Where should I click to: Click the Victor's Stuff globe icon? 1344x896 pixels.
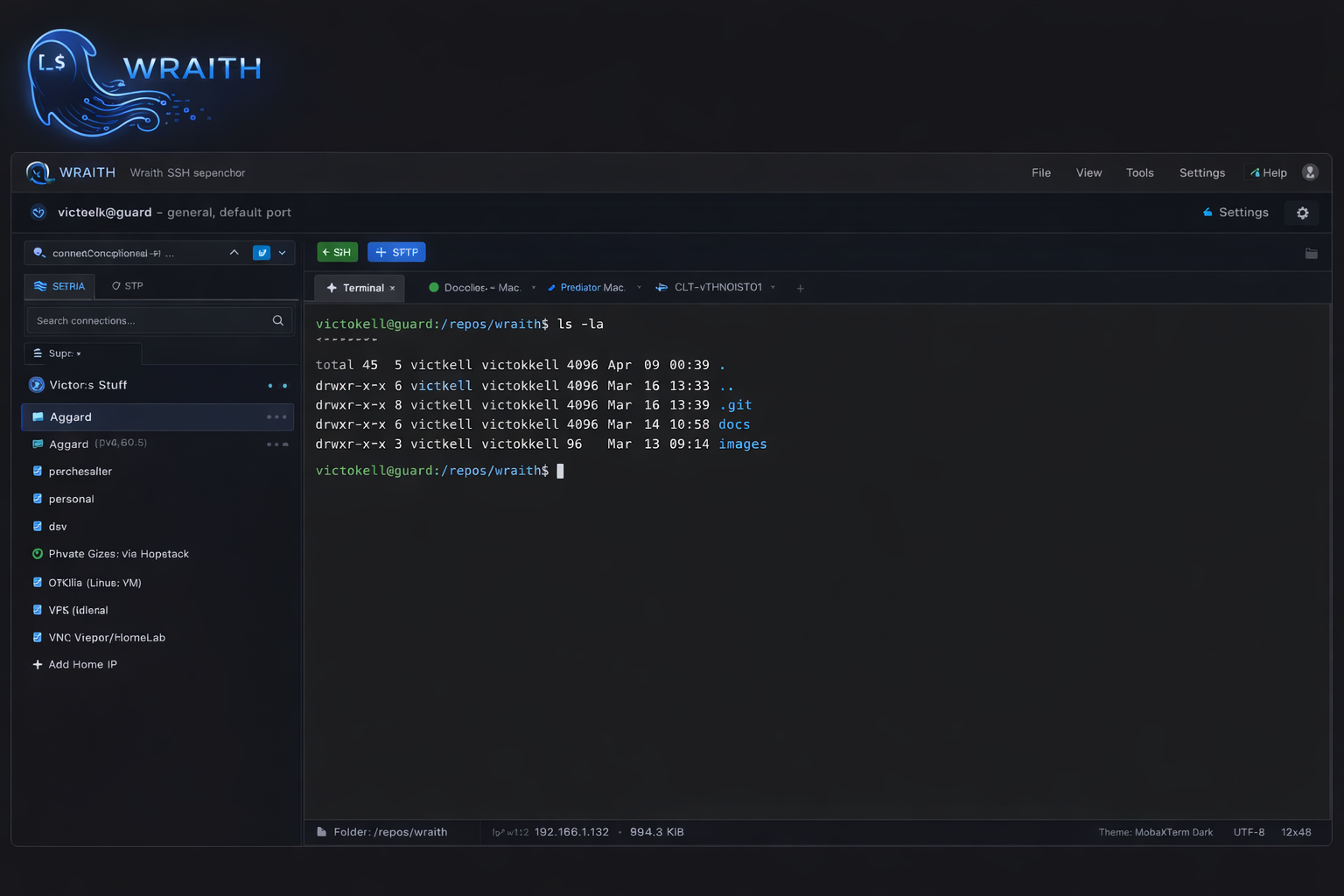(x=37, y=385)
